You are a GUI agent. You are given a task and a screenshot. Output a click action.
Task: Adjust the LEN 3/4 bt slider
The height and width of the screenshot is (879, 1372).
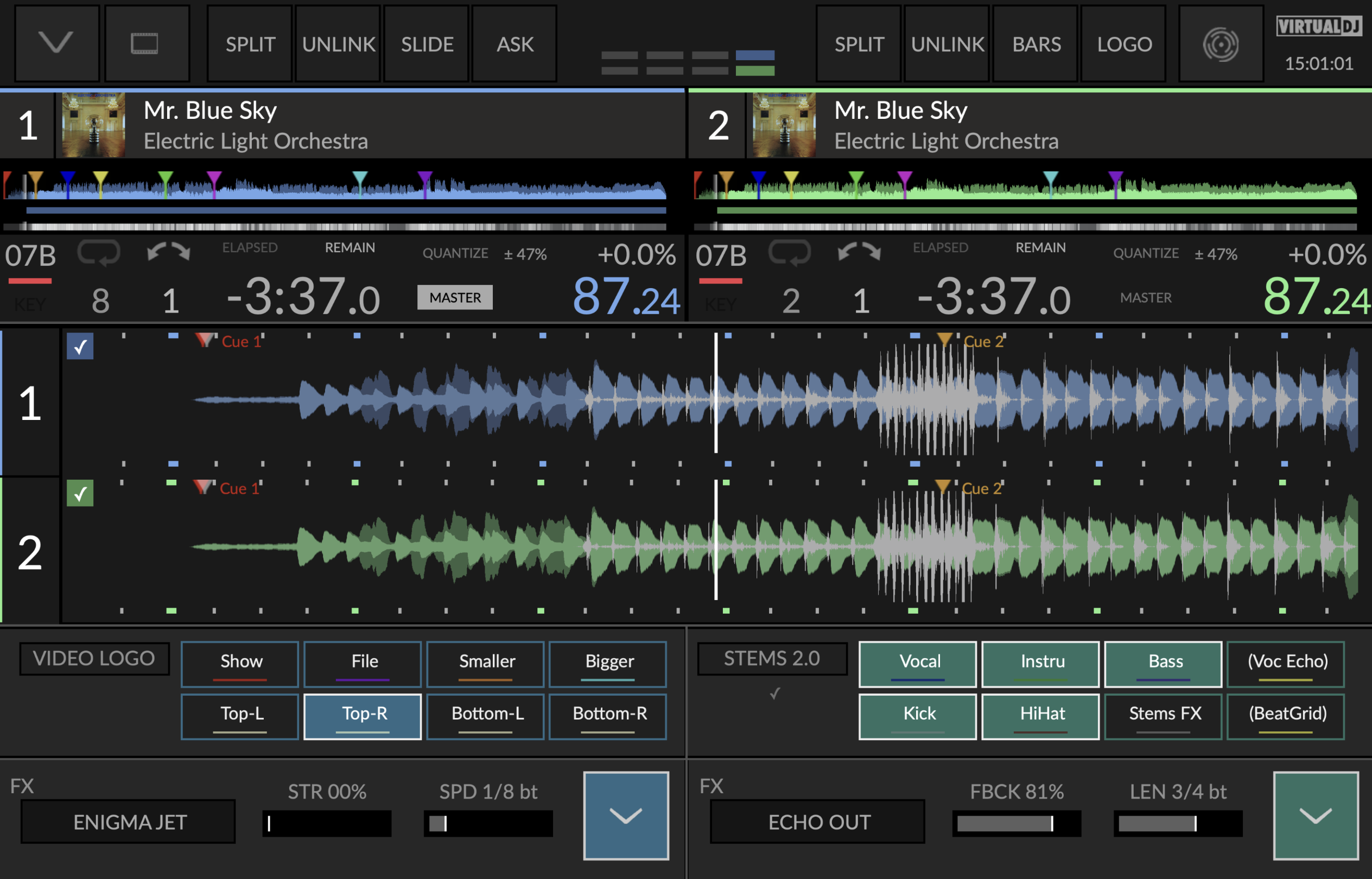[1178, 823]
